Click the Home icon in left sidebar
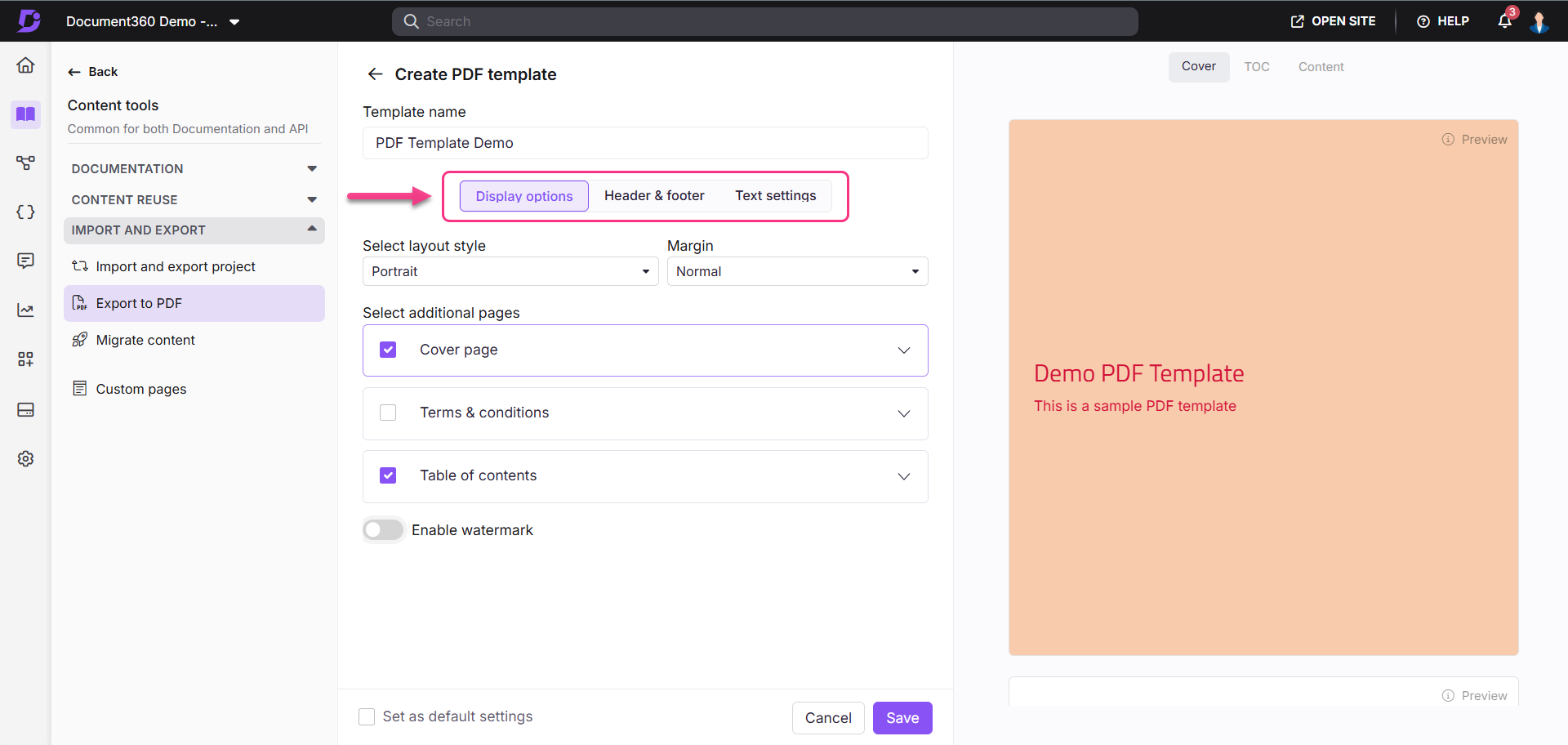This screenshot has width=1568, height=745. click(25, 65)
